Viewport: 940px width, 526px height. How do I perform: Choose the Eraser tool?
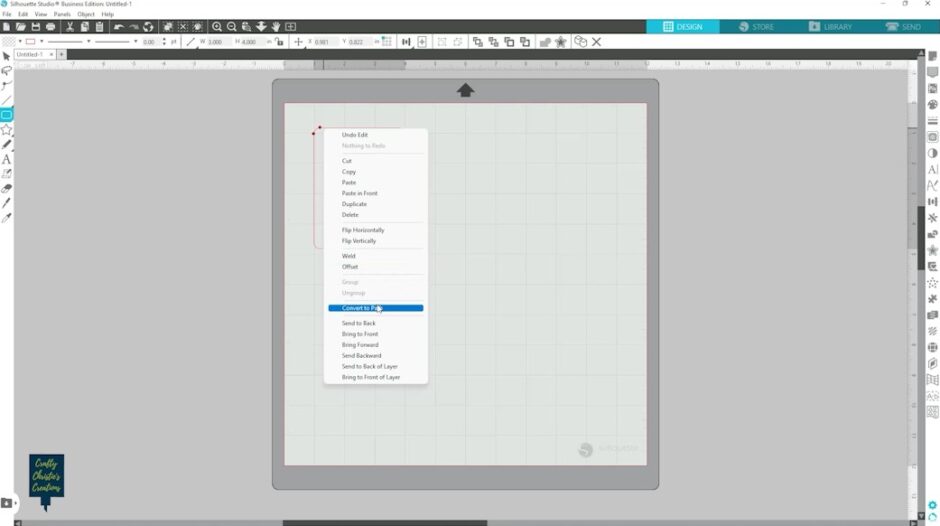pos(6,188)
